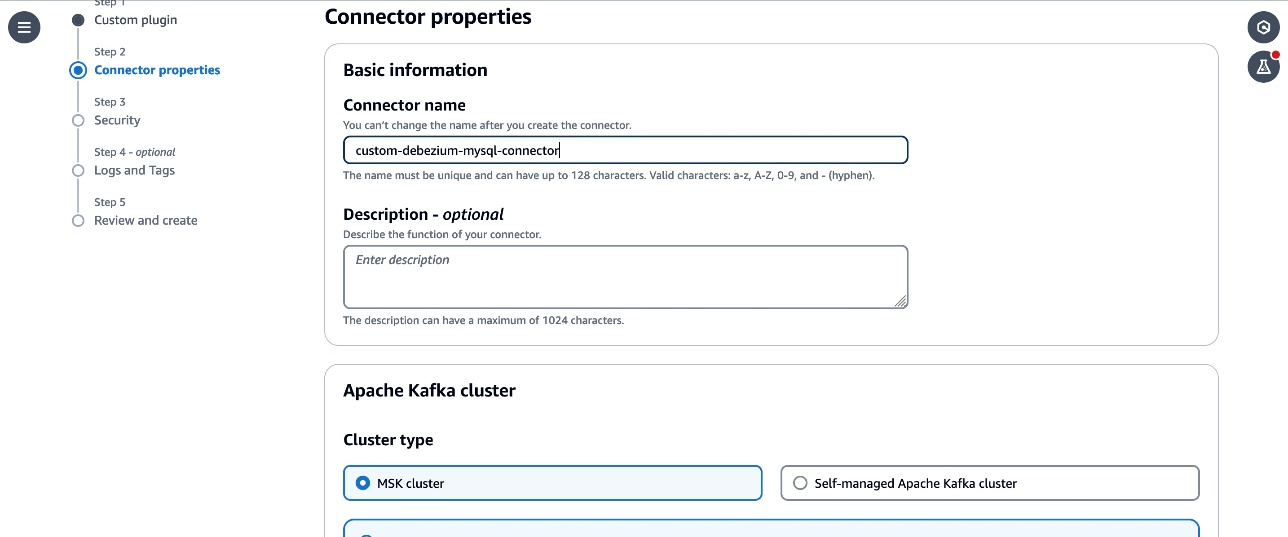Go to Review and create step
Image resolution: width=1288 pixels, height=537 pixels.
tap(146, 220)
